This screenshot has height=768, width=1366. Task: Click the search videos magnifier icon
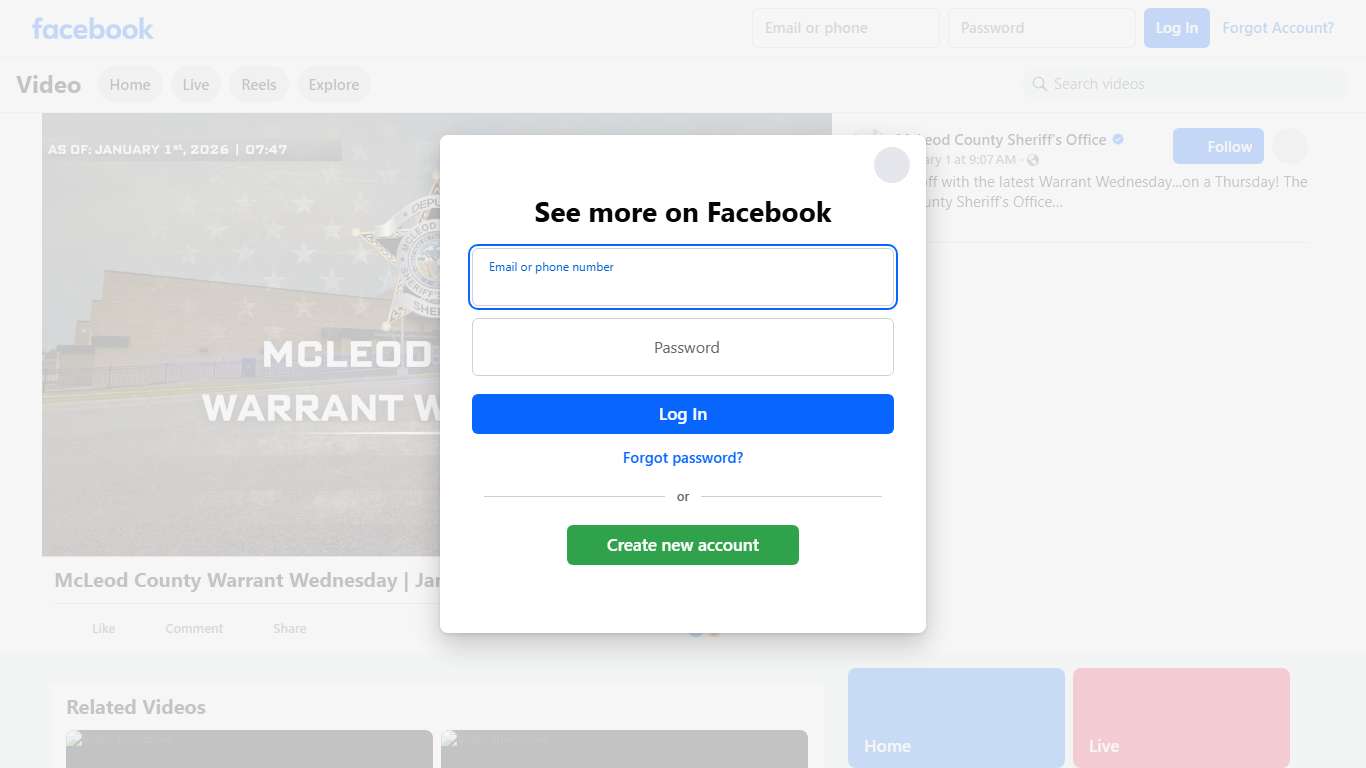pos(1040,84)
